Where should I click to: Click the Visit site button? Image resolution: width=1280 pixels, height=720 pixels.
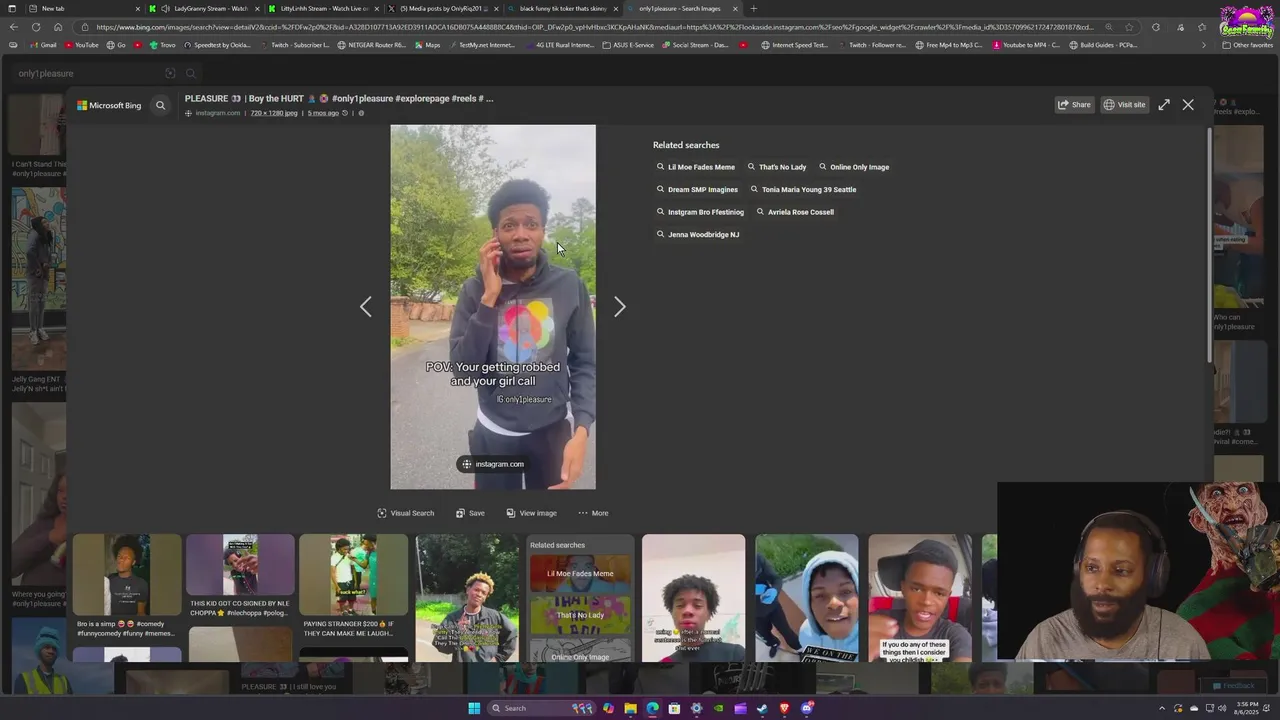(1124, 104)
